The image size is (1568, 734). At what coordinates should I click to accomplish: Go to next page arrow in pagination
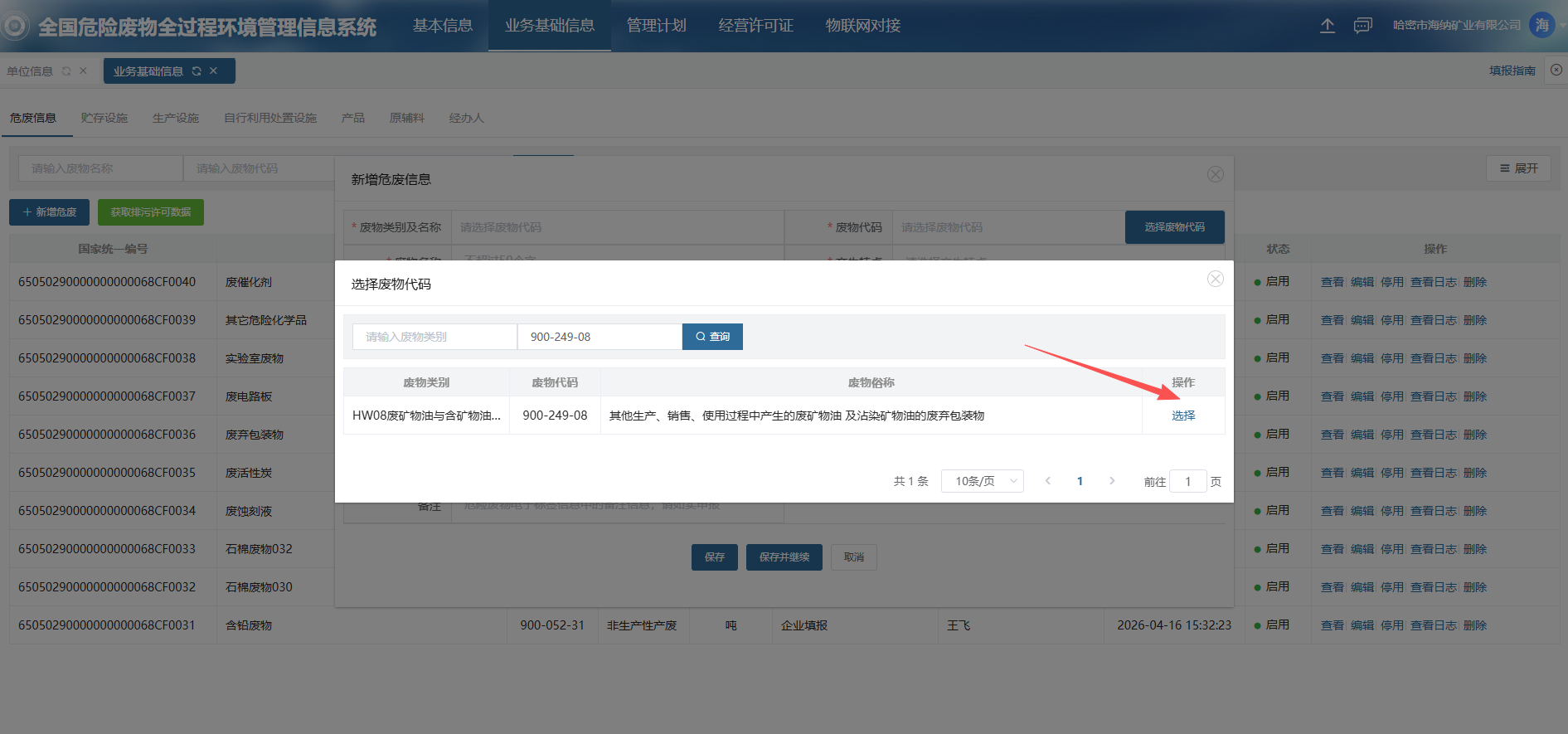[x=1112, y=481]
